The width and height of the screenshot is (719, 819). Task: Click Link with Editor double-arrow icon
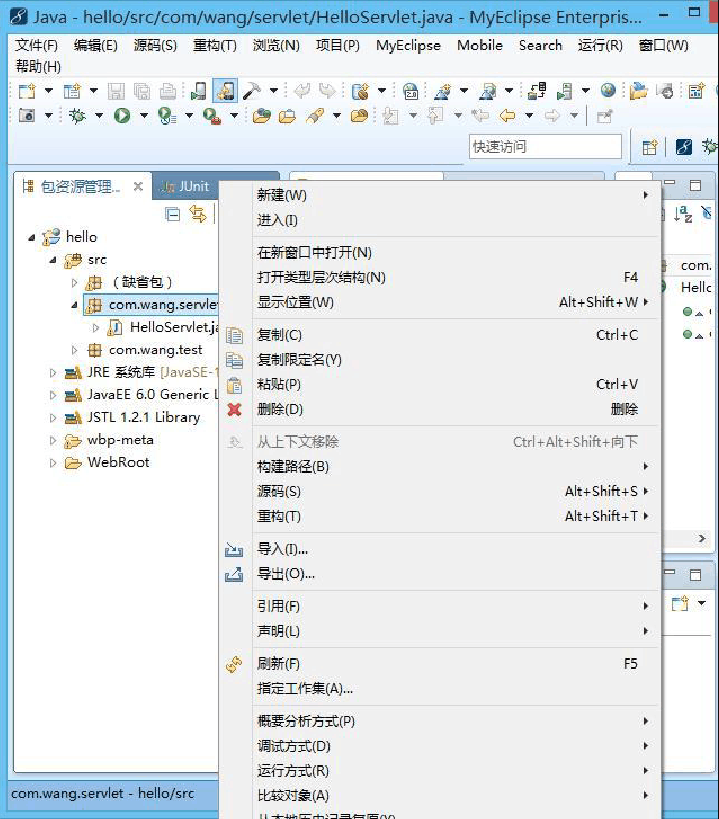pos(198,214)
